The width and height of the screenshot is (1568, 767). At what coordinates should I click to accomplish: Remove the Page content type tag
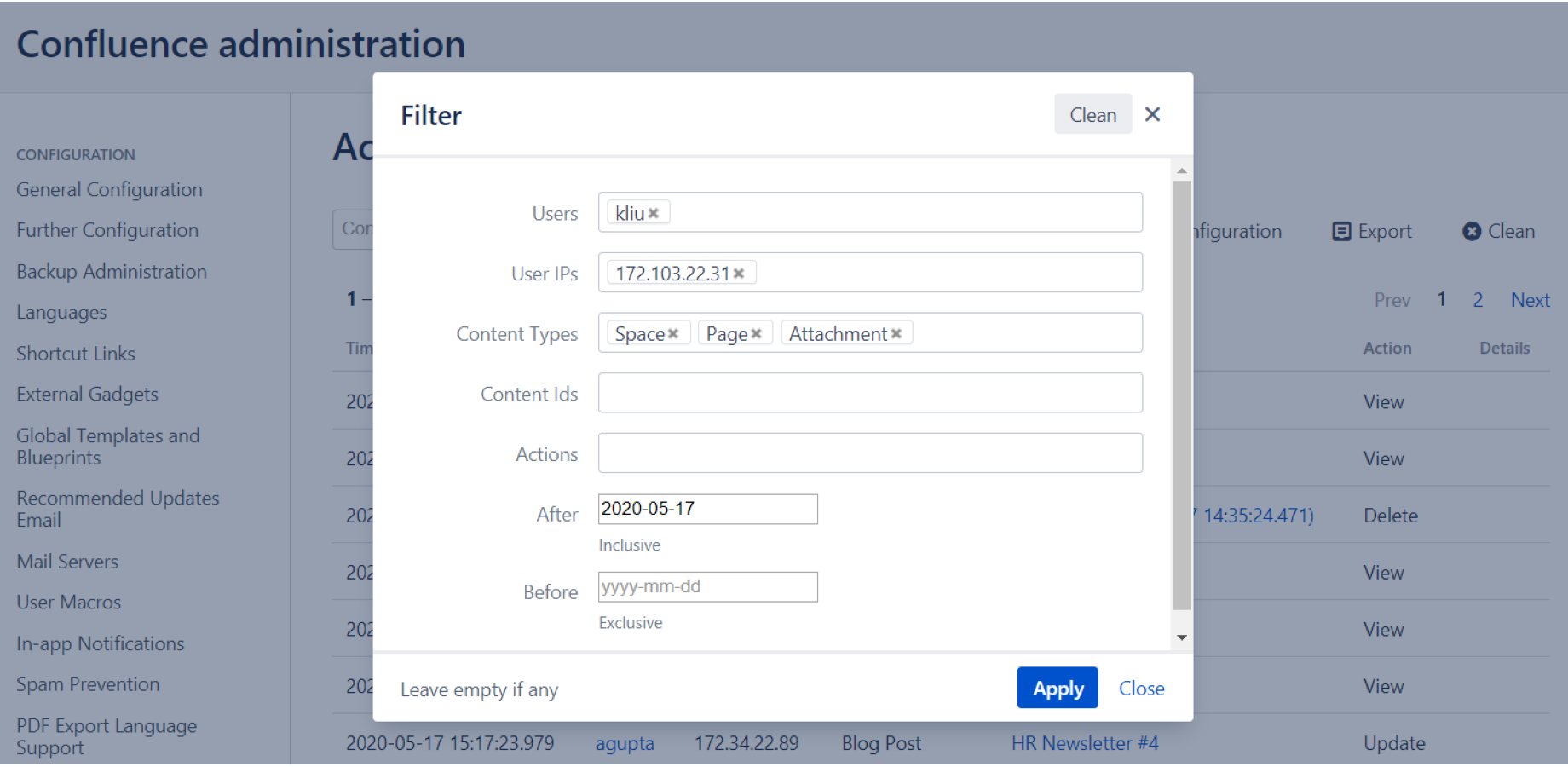coord(756,334)
